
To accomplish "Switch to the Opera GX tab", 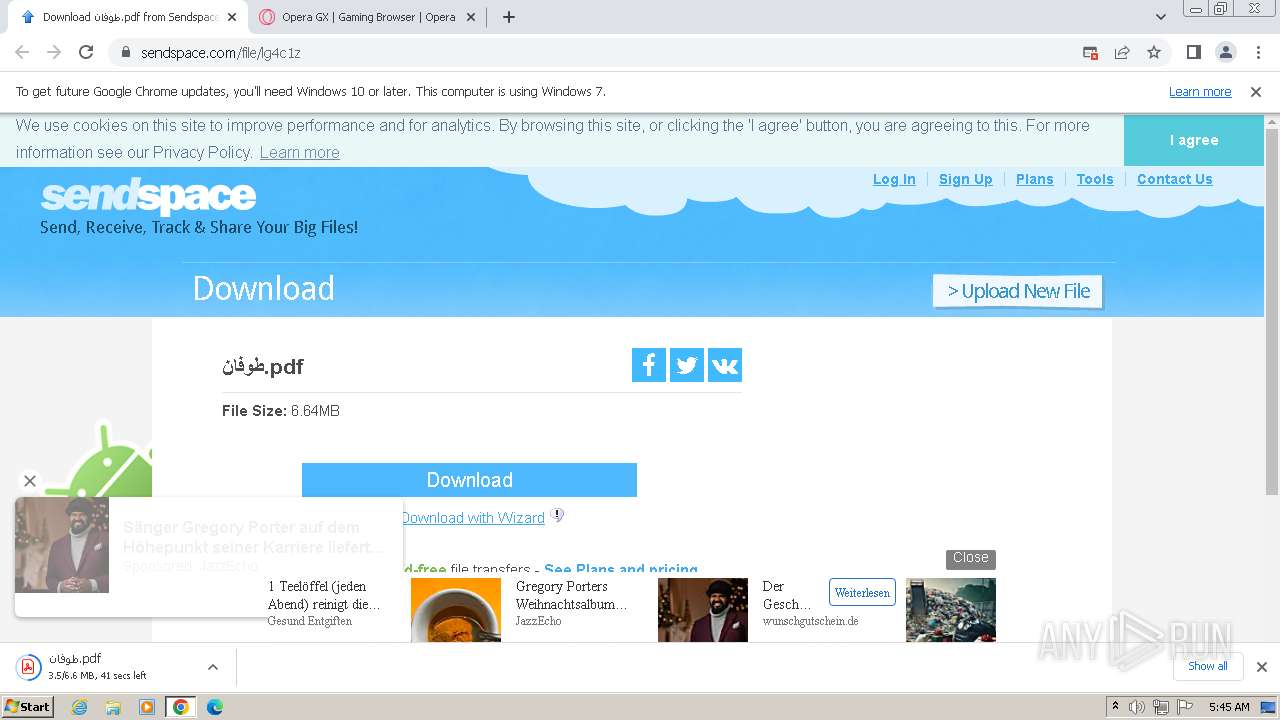I will tap(368, 17).
